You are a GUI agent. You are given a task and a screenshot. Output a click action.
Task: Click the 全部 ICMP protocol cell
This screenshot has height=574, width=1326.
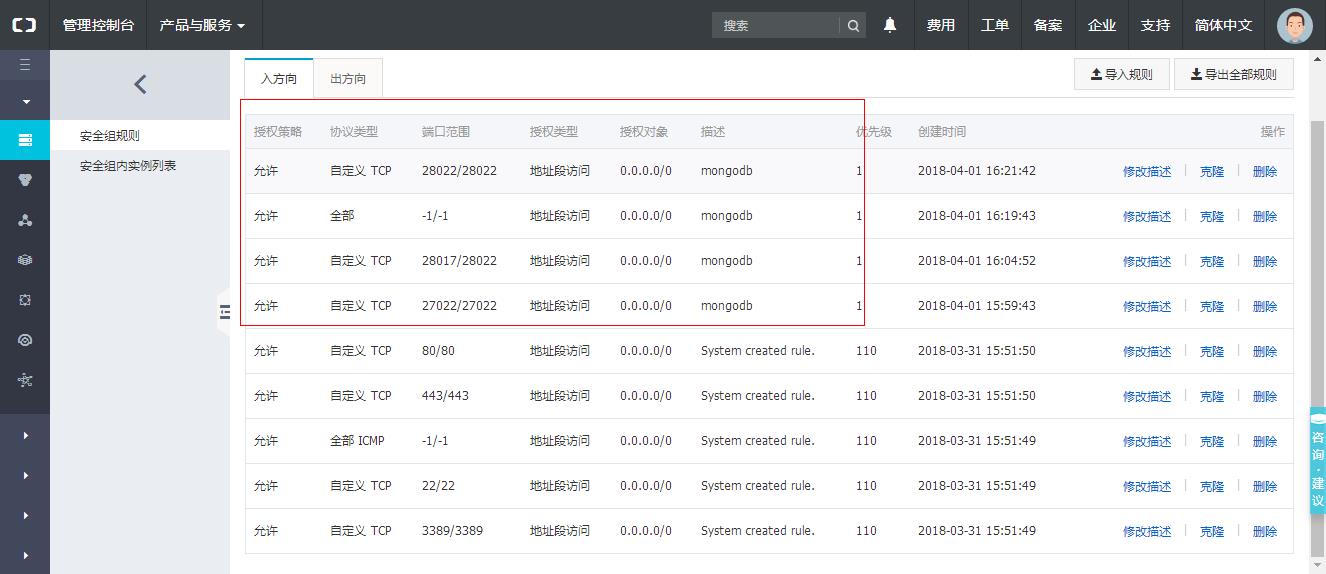click(357, 441)
